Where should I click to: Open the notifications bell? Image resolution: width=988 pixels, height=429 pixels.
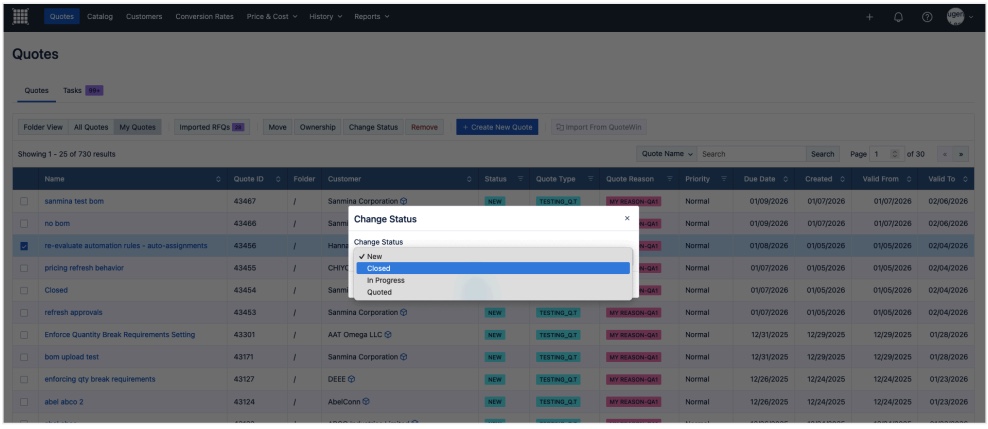898,17
